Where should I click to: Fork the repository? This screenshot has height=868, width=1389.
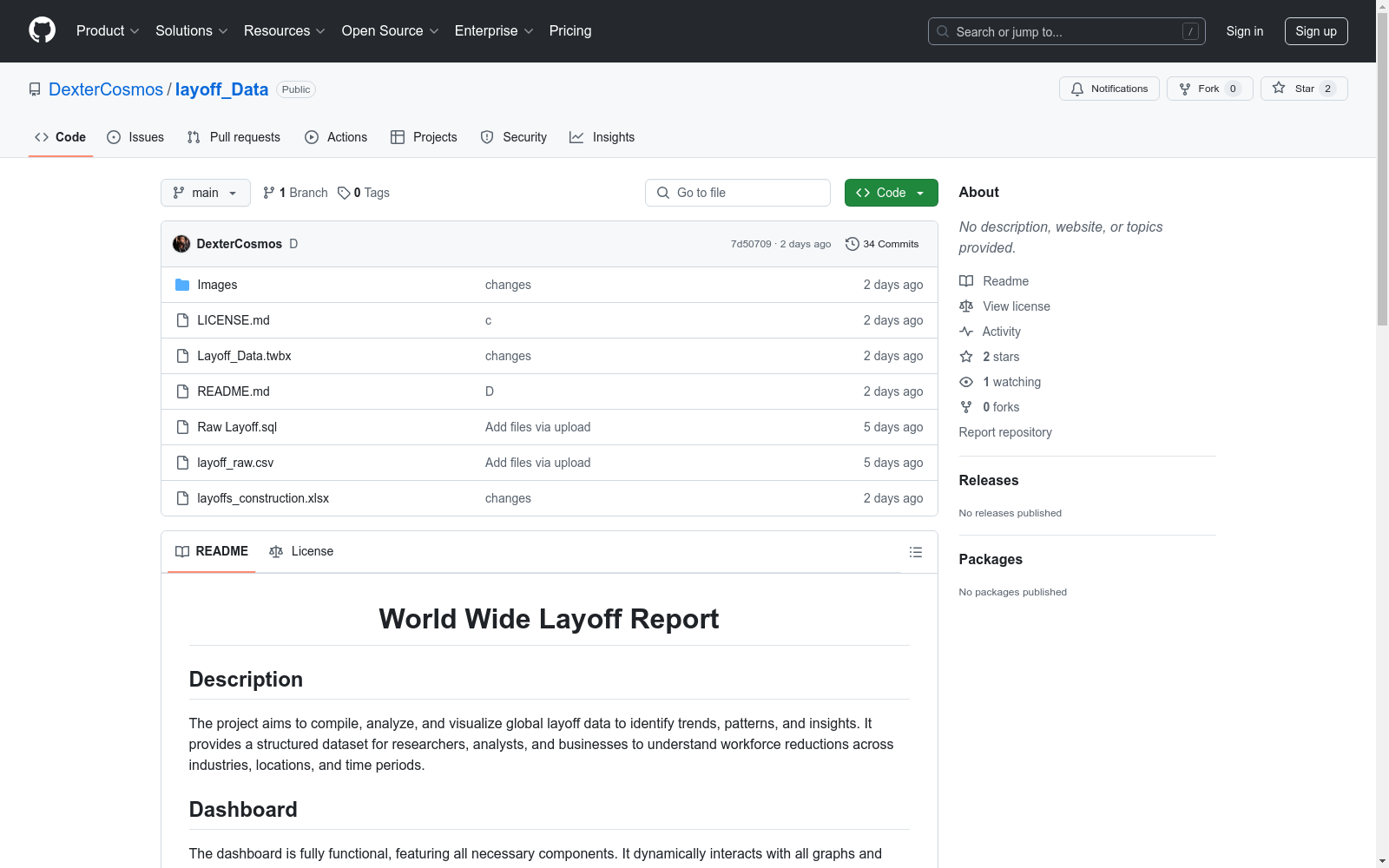(1209, 89)
